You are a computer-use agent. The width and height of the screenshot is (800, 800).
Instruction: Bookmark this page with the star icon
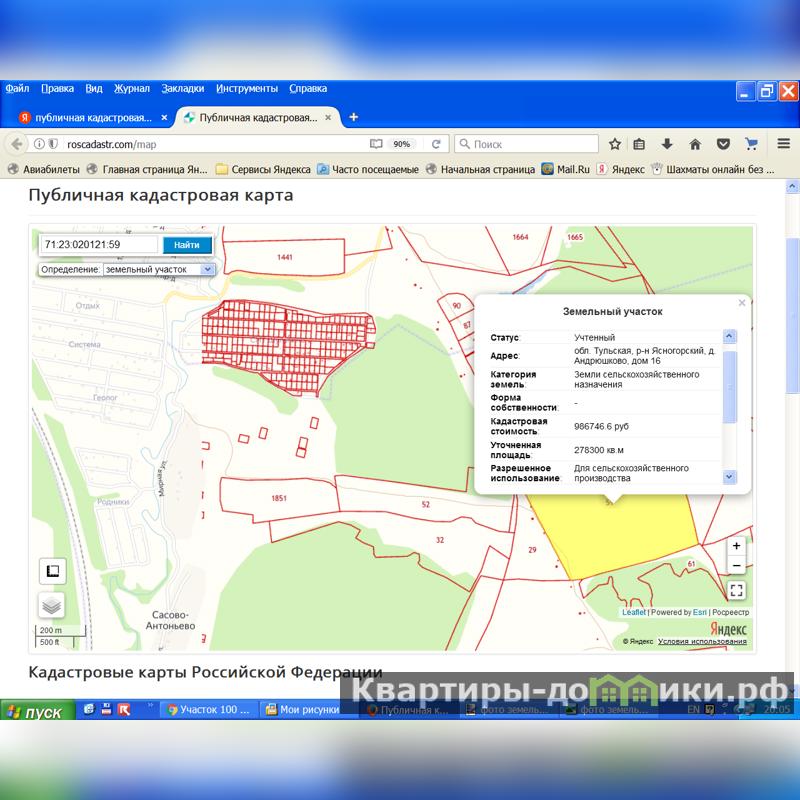point(615,144)
